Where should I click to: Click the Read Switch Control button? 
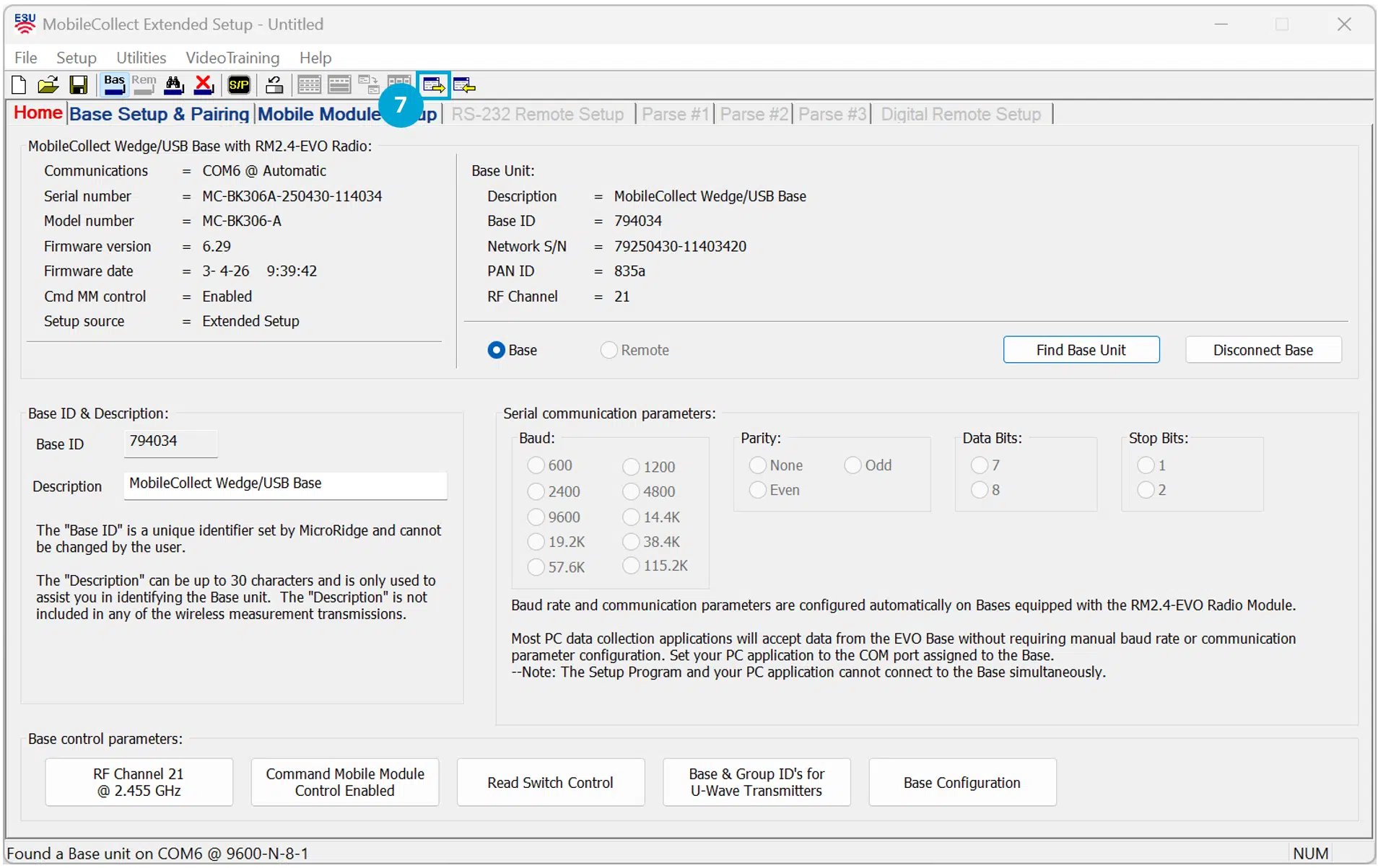(551, 782)
